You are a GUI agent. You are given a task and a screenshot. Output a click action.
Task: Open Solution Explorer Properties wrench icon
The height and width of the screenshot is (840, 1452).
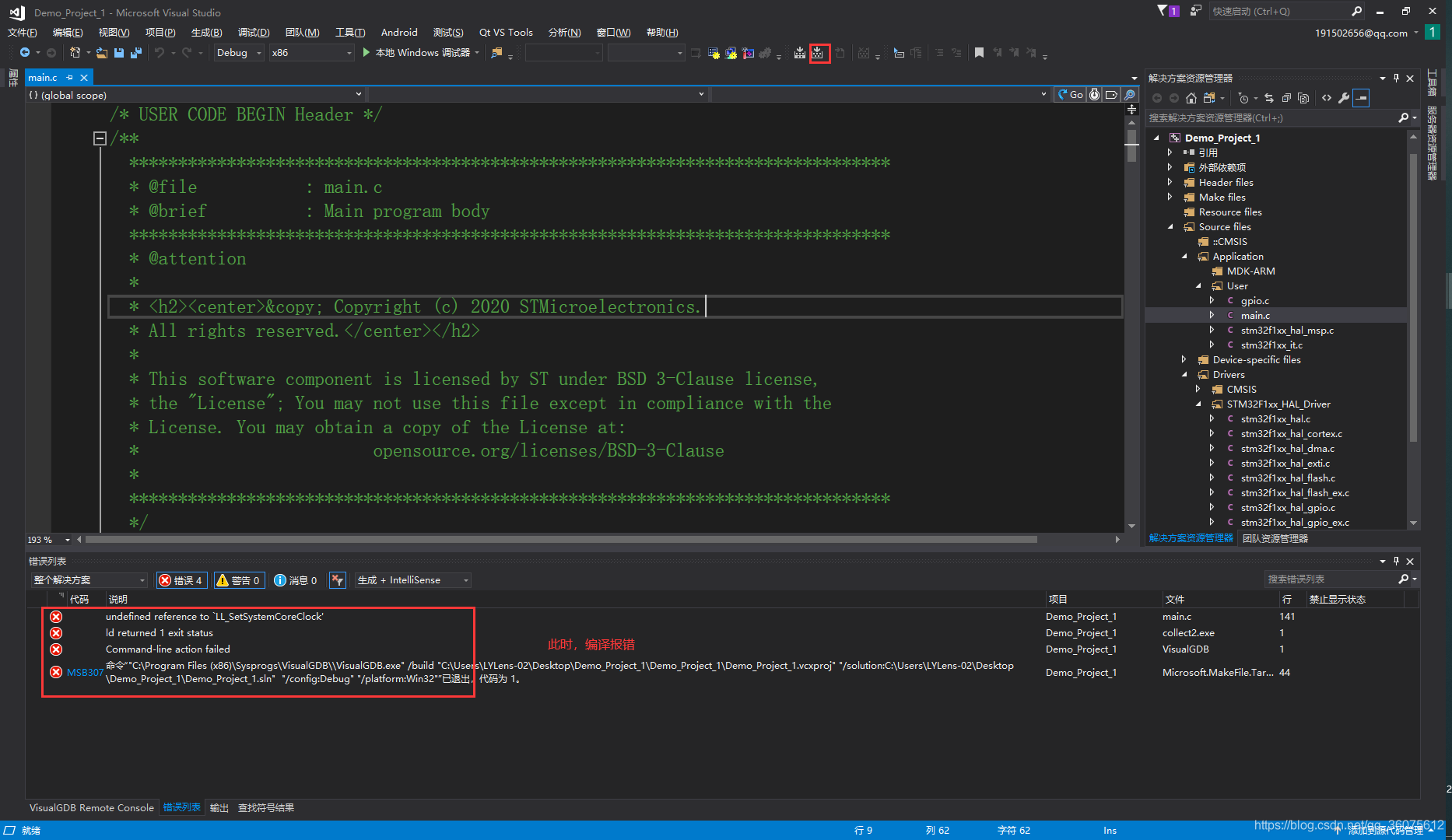[x=1345, y=98]
